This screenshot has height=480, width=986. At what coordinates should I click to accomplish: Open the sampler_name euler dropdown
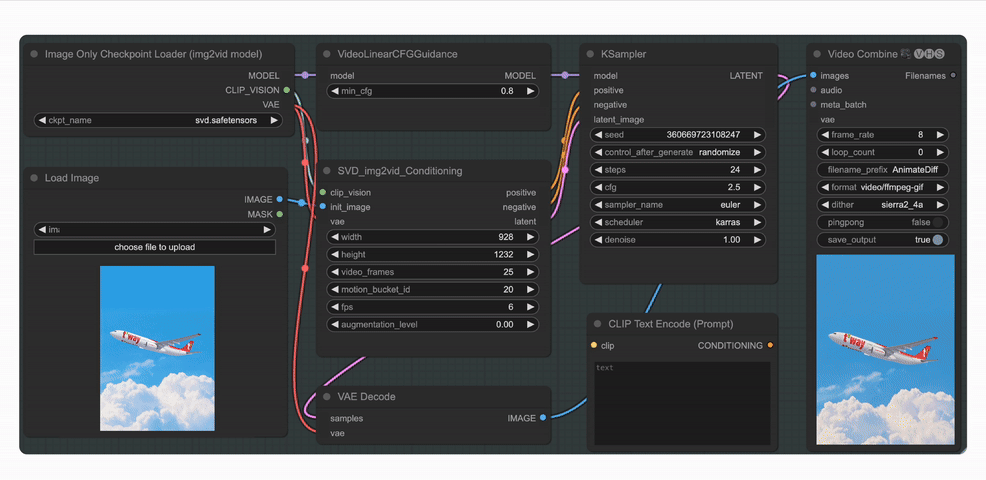[x=677, y=204]
